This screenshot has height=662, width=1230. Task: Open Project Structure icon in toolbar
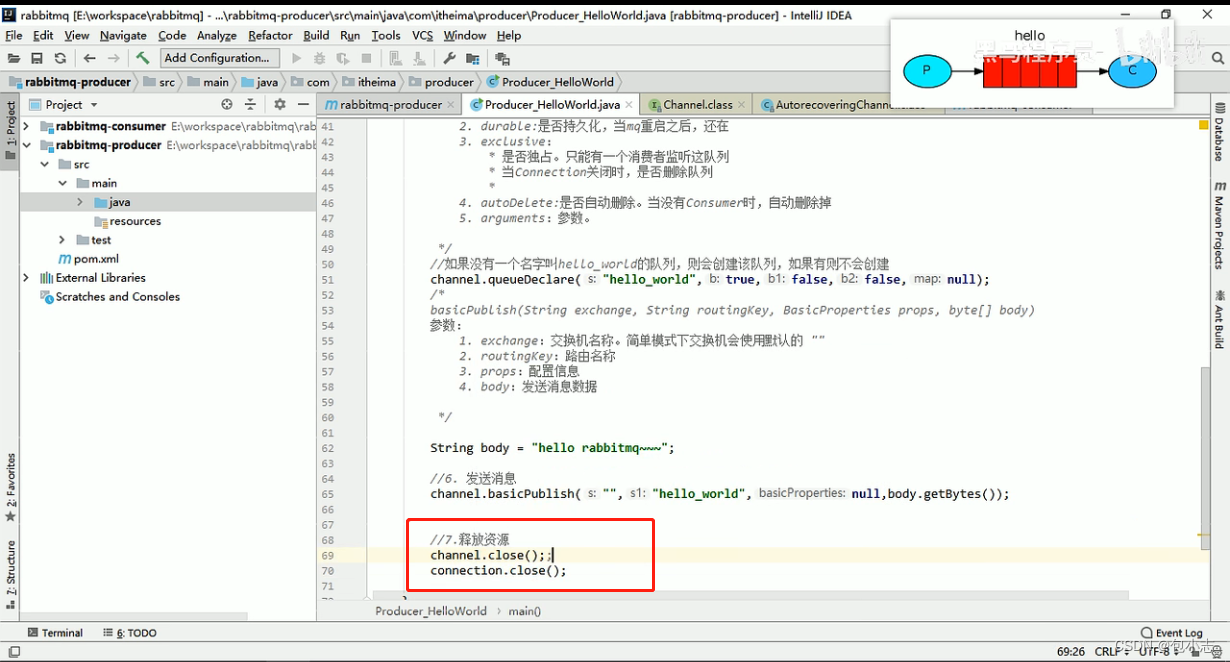point(473,59)
